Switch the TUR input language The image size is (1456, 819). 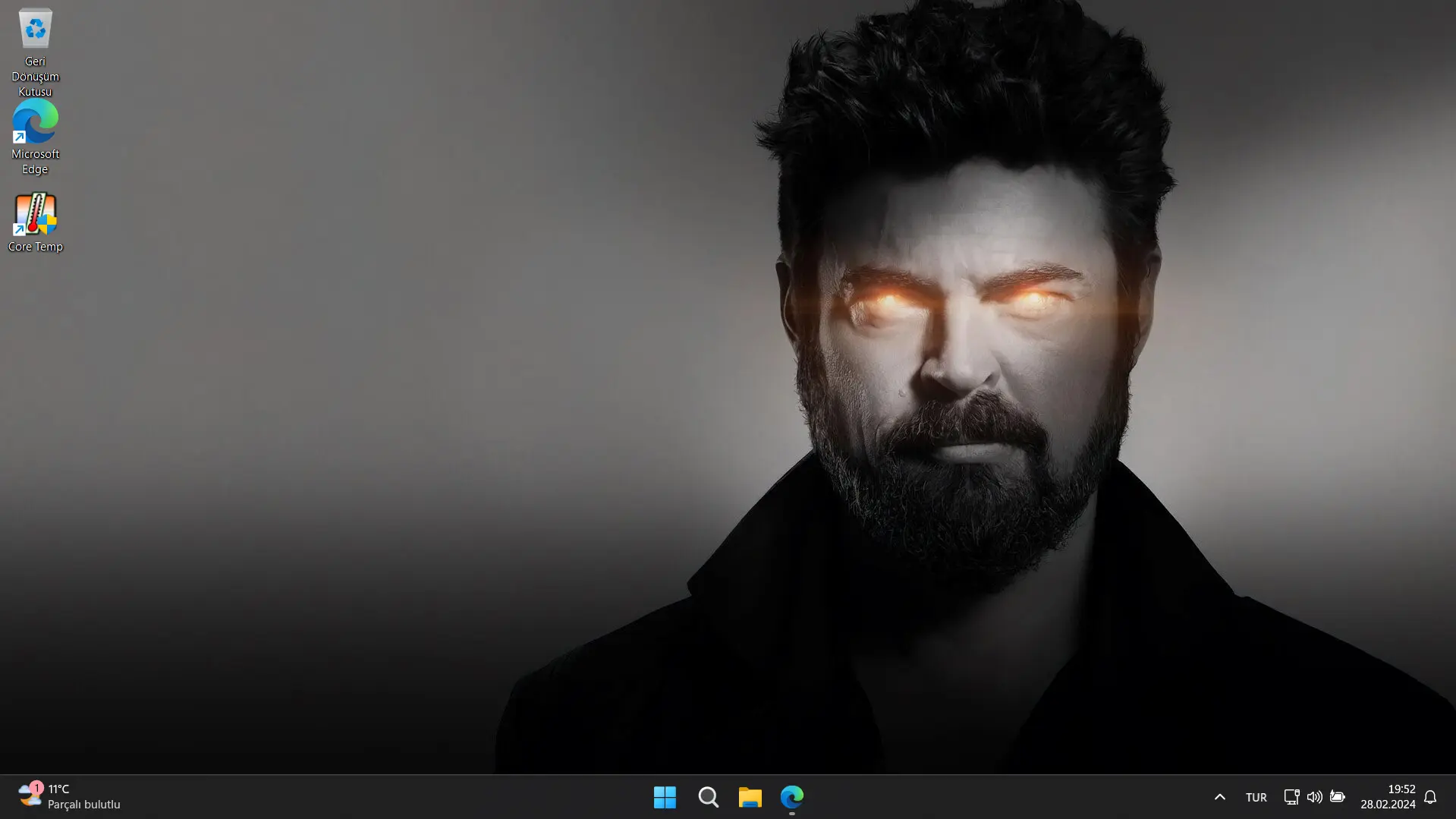point(1256,797)
